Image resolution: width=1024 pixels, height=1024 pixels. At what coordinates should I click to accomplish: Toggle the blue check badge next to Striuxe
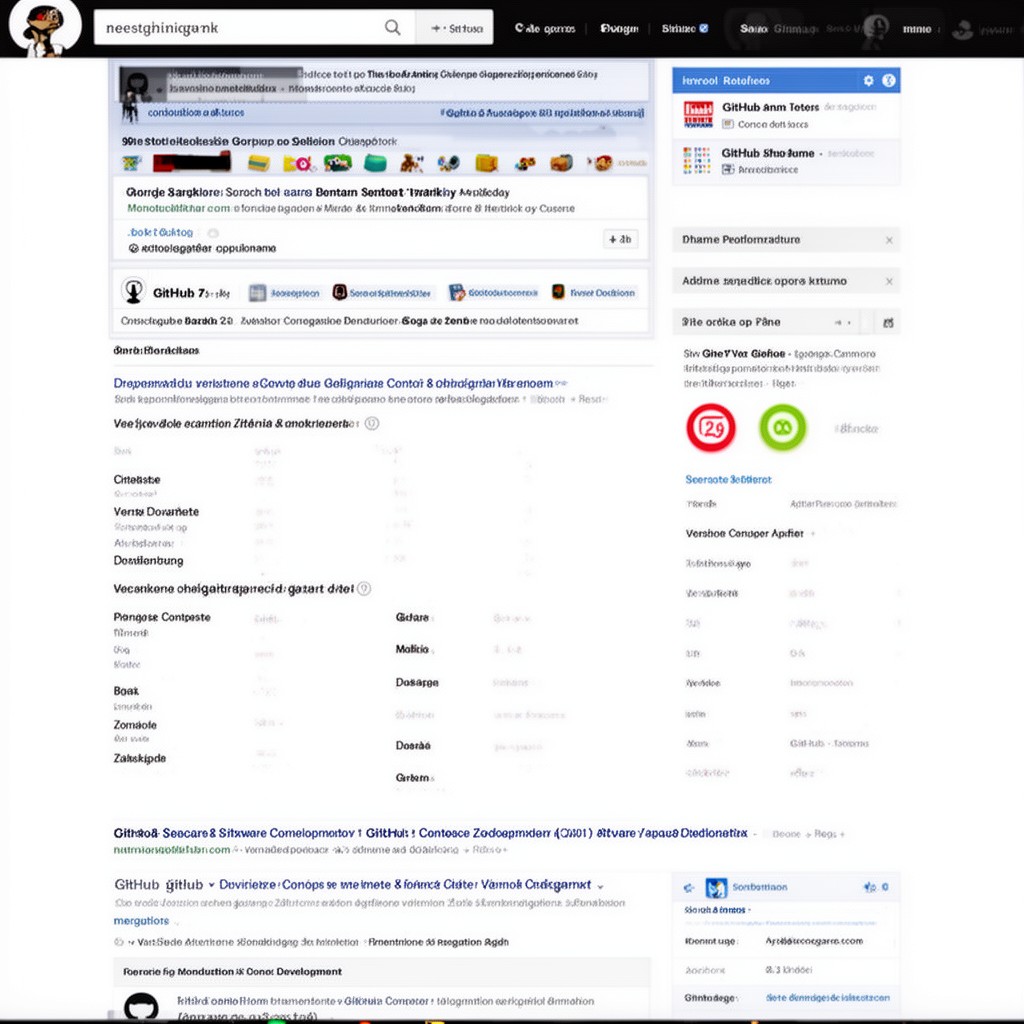704,28
